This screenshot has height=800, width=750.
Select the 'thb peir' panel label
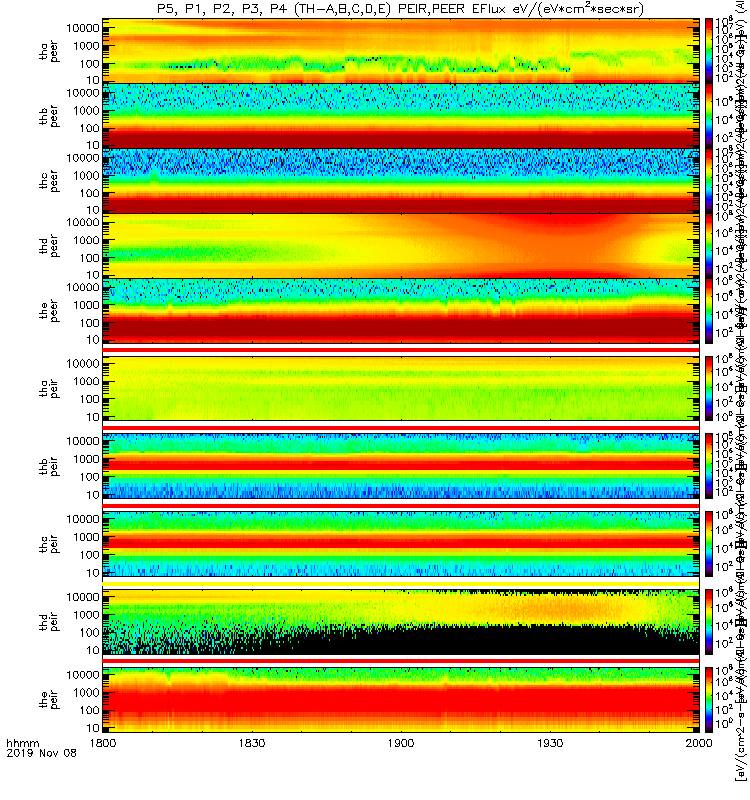[x=49, y=466]
